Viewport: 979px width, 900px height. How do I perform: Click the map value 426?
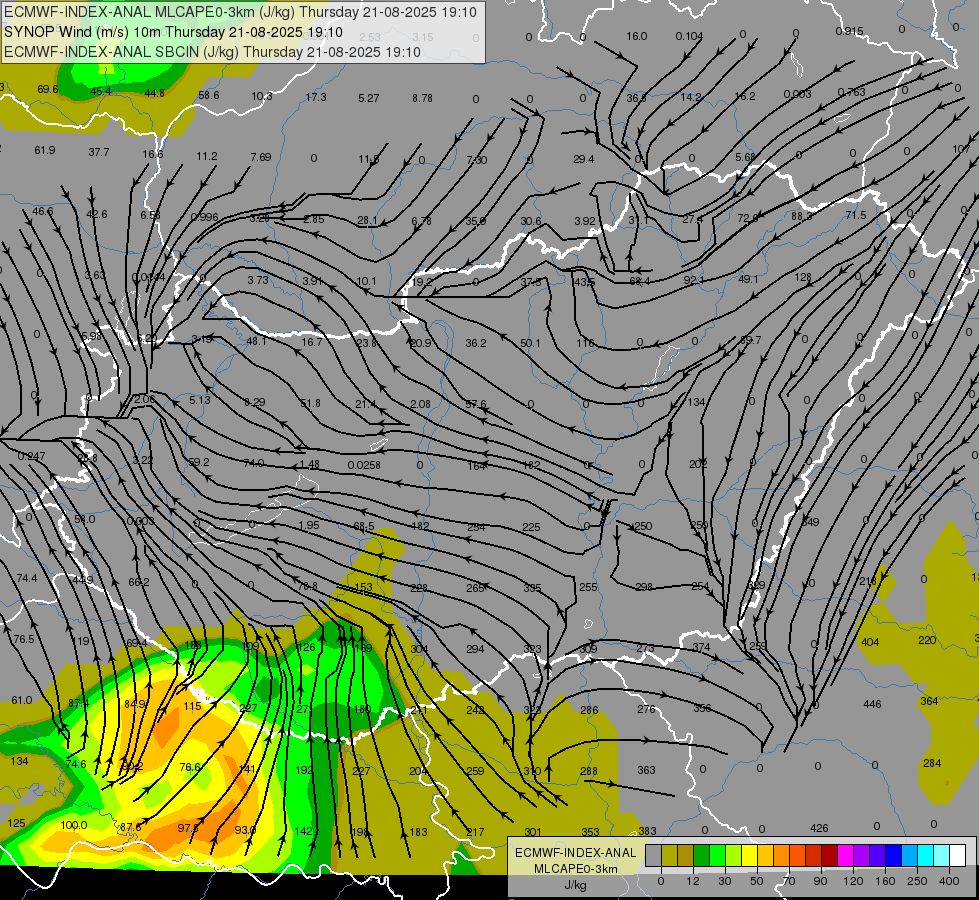(x=819, y=828)
